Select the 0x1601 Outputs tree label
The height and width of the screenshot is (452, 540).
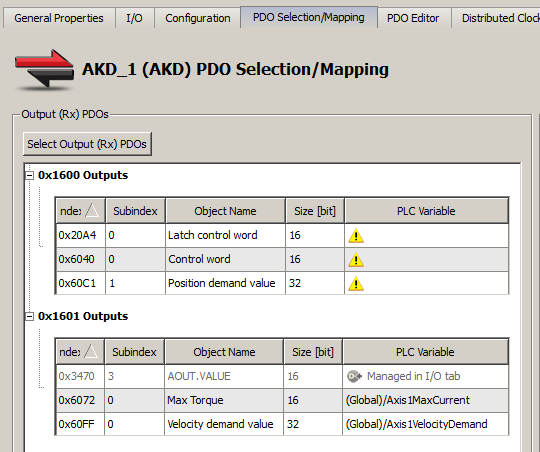[83, 316]
